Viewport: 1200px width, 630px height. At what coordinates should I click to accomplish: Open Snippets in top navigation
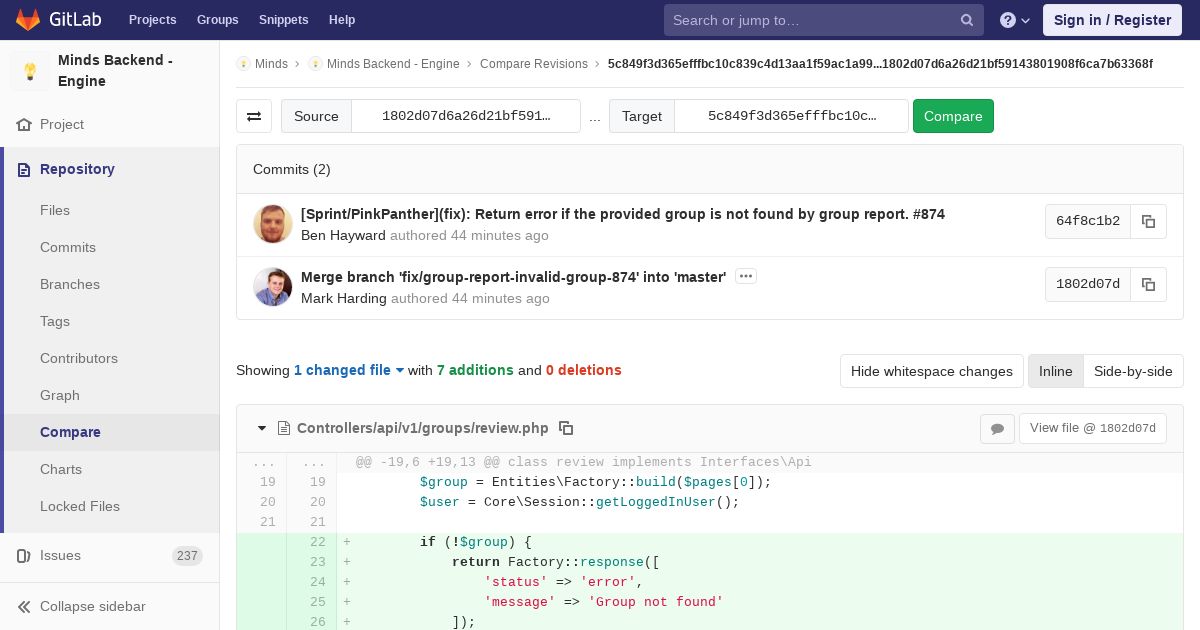pyautogui.click(x=284, y=20)
